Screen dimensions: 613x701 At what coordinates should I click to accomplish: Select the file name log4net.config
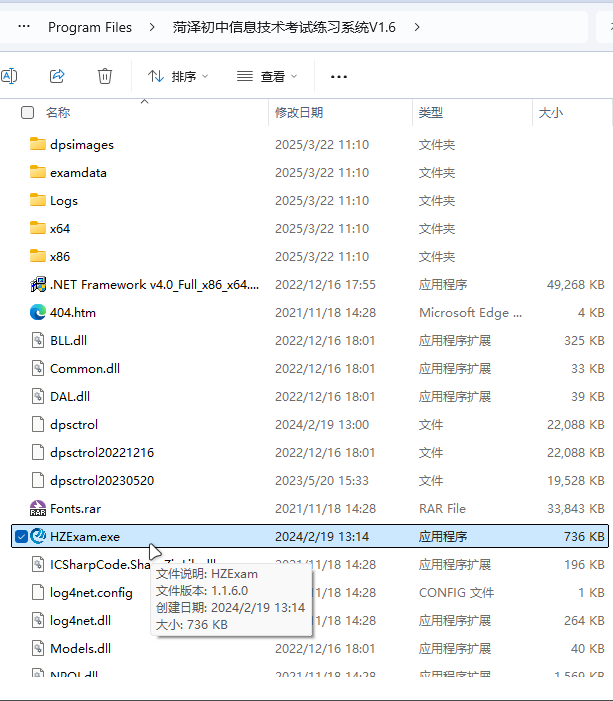91,593
